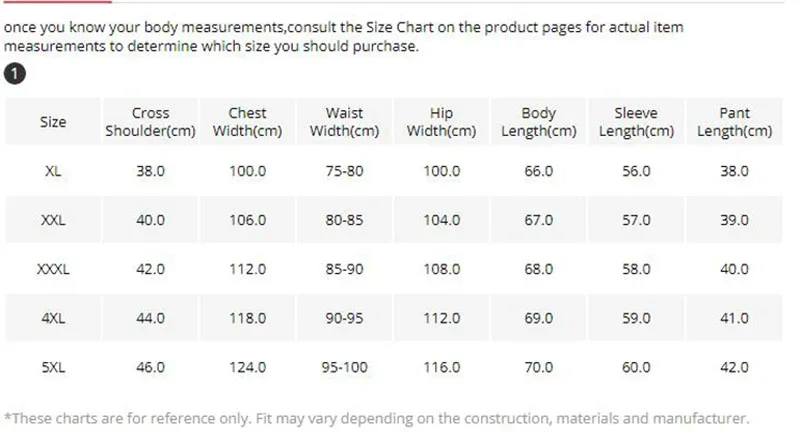
Task: Click the XXL size row label
Action: 53,220
